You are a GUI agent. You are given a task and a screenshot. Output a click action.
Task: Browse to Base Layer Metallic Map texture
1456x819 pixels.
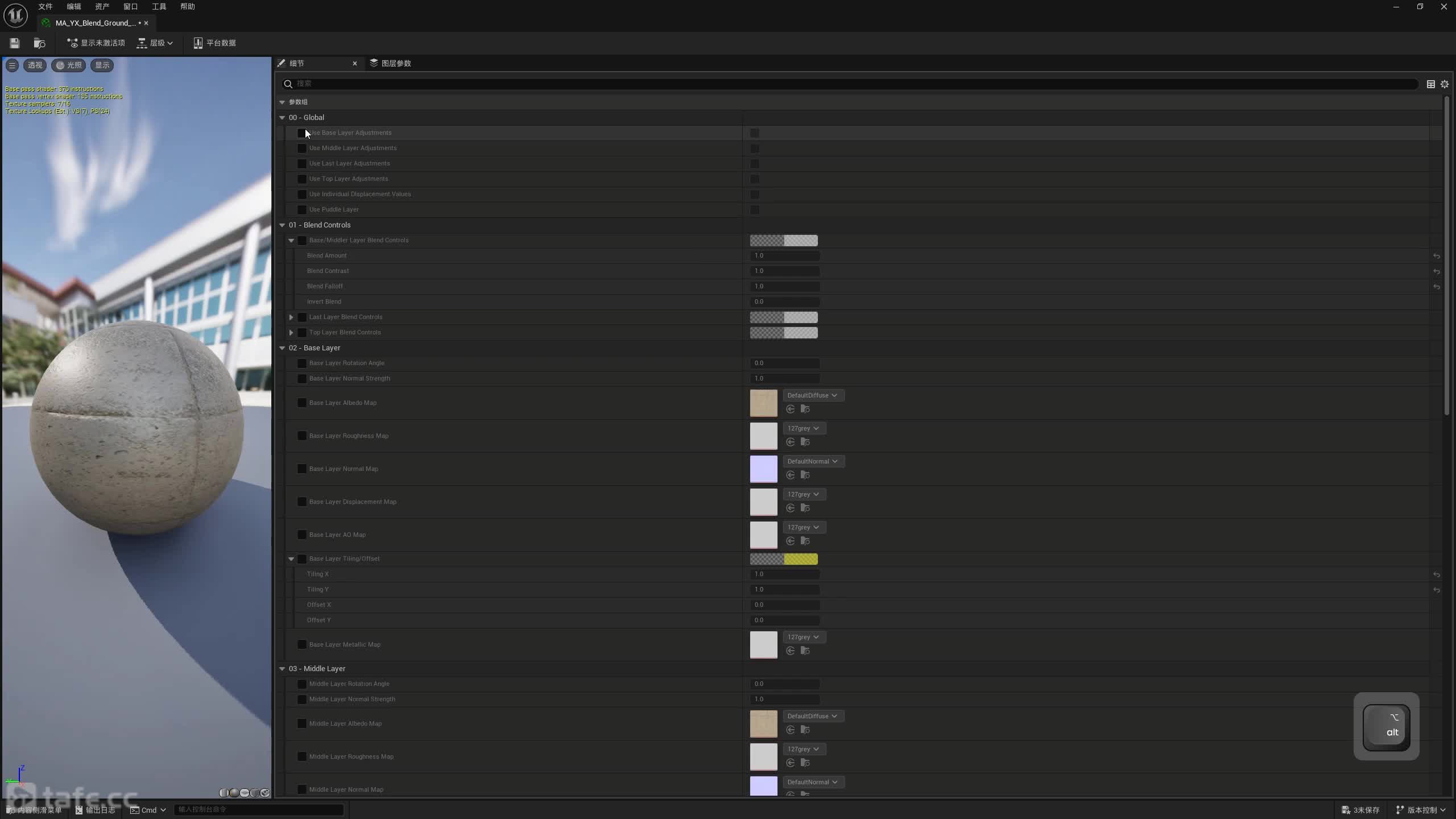[x=805, y=651]
